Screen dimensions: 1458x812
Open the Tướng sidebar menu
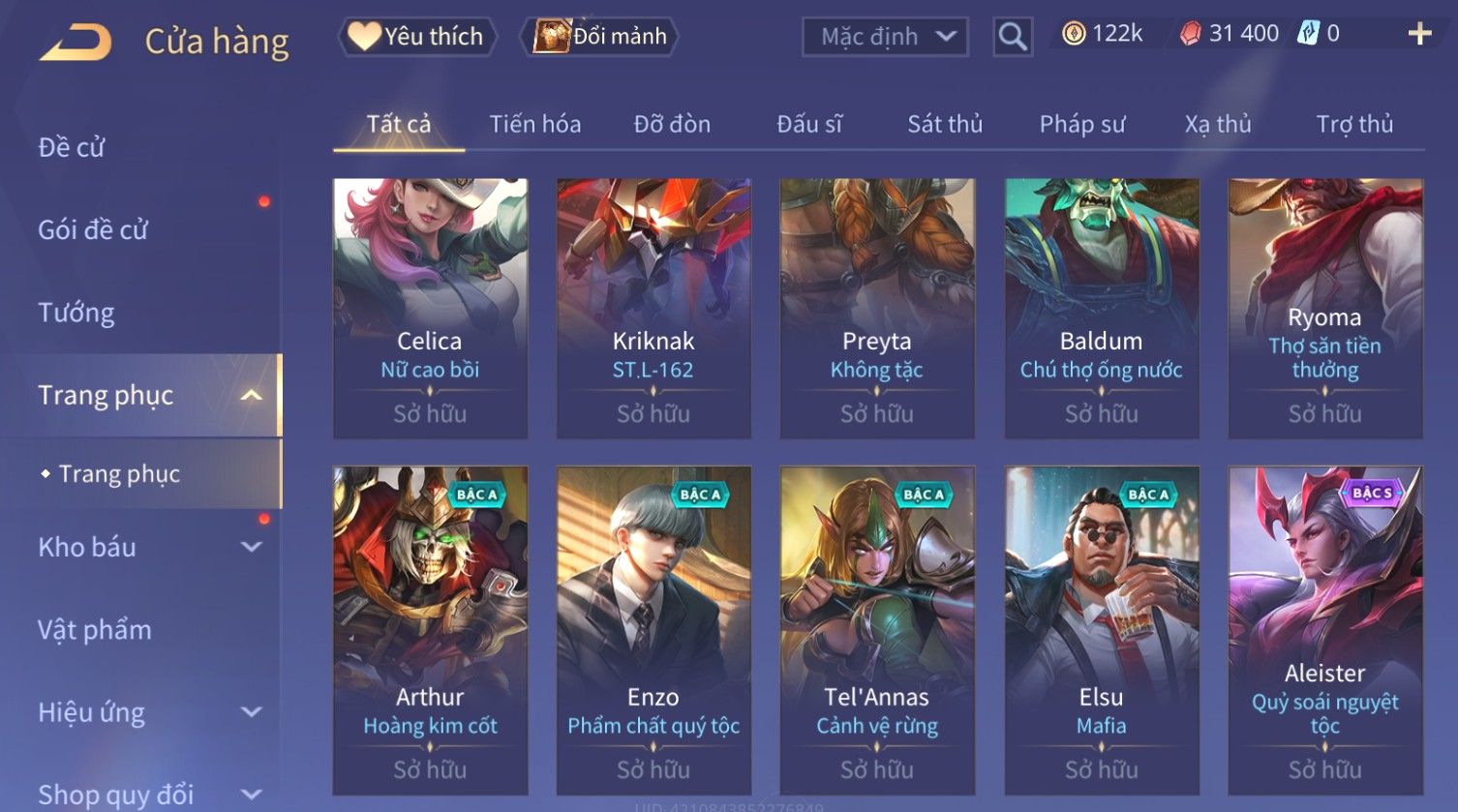tap(76, 313)
